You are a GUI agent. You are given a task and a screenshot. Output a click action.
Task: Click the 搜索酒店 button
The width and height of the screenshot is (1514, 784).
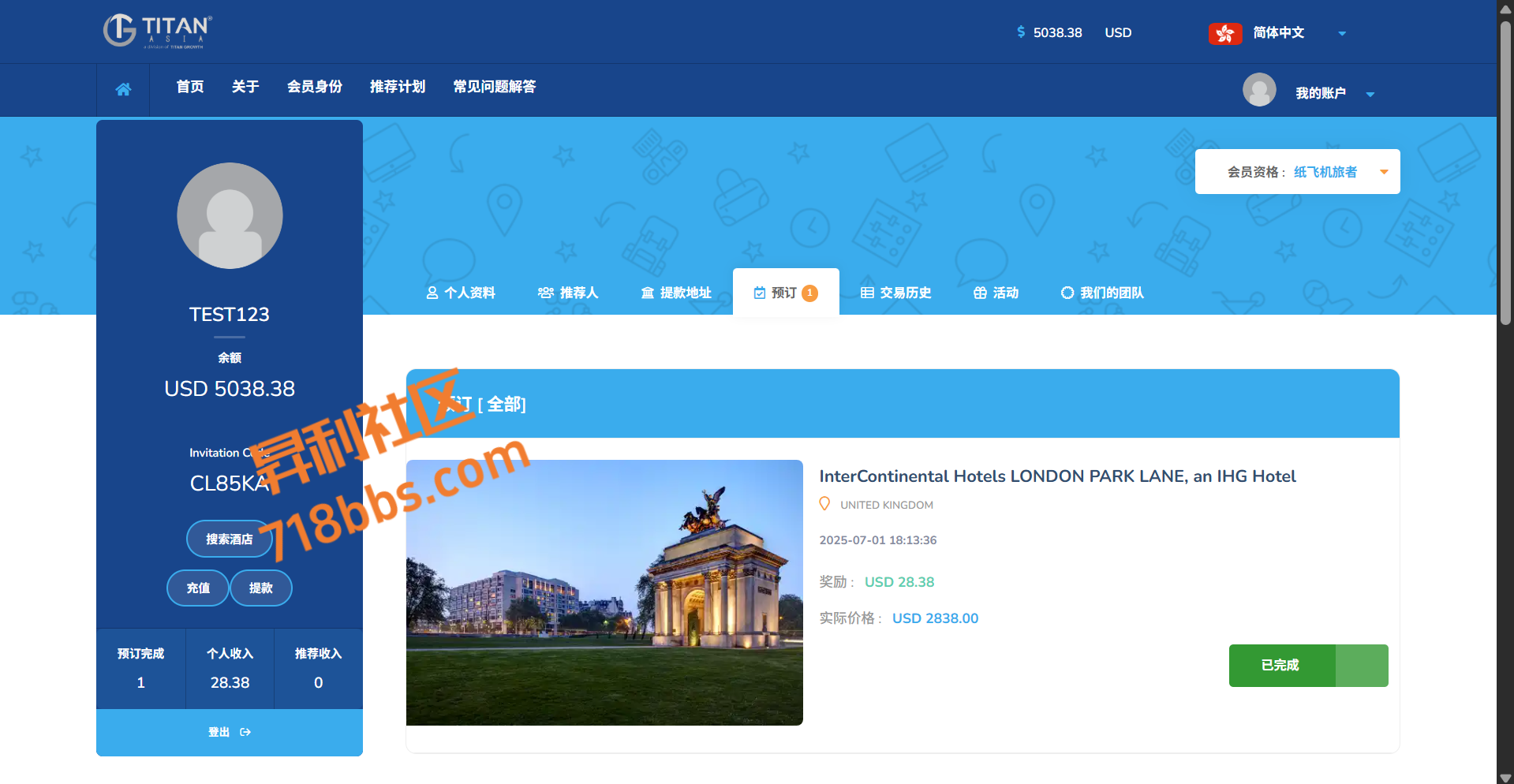point(230,539)
